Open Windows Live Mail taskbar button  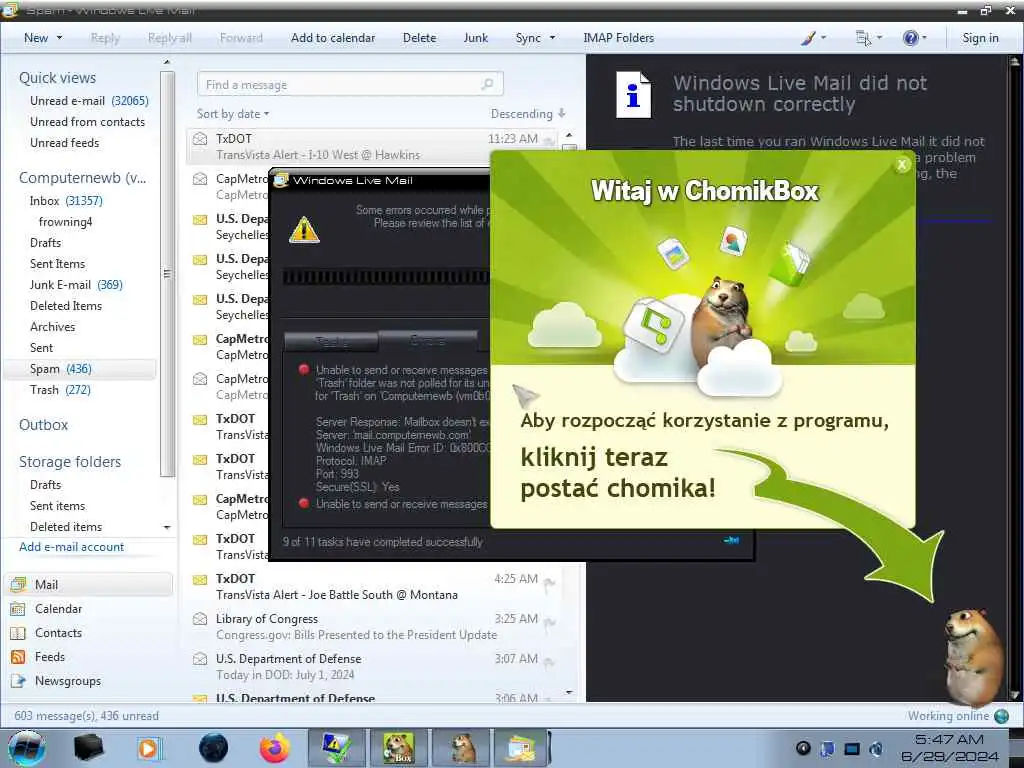click(x=520, y=748)
